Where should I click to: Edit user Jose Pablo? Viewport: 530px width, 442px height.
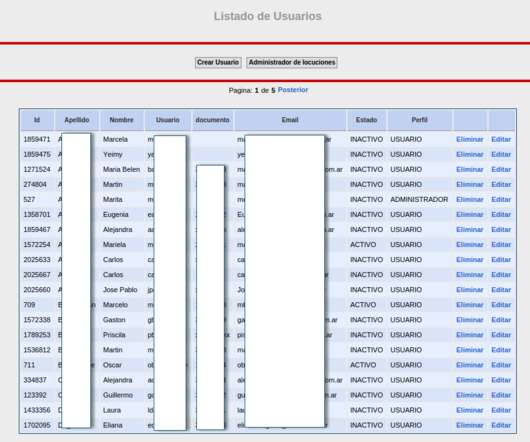click(x=501, y=290)
